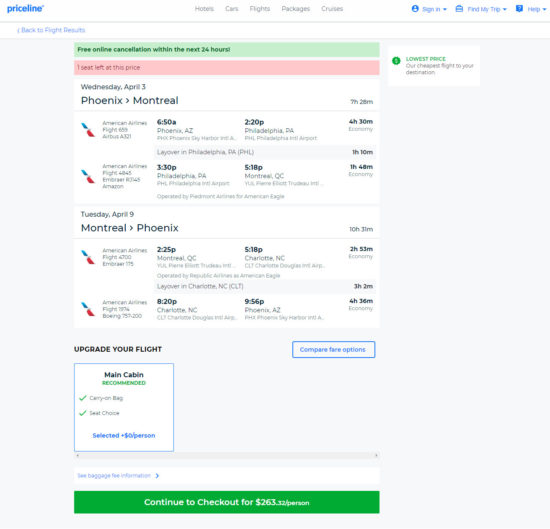550x529 pixels.
Task: Open the Sign in dropdown
Action: 429,9
